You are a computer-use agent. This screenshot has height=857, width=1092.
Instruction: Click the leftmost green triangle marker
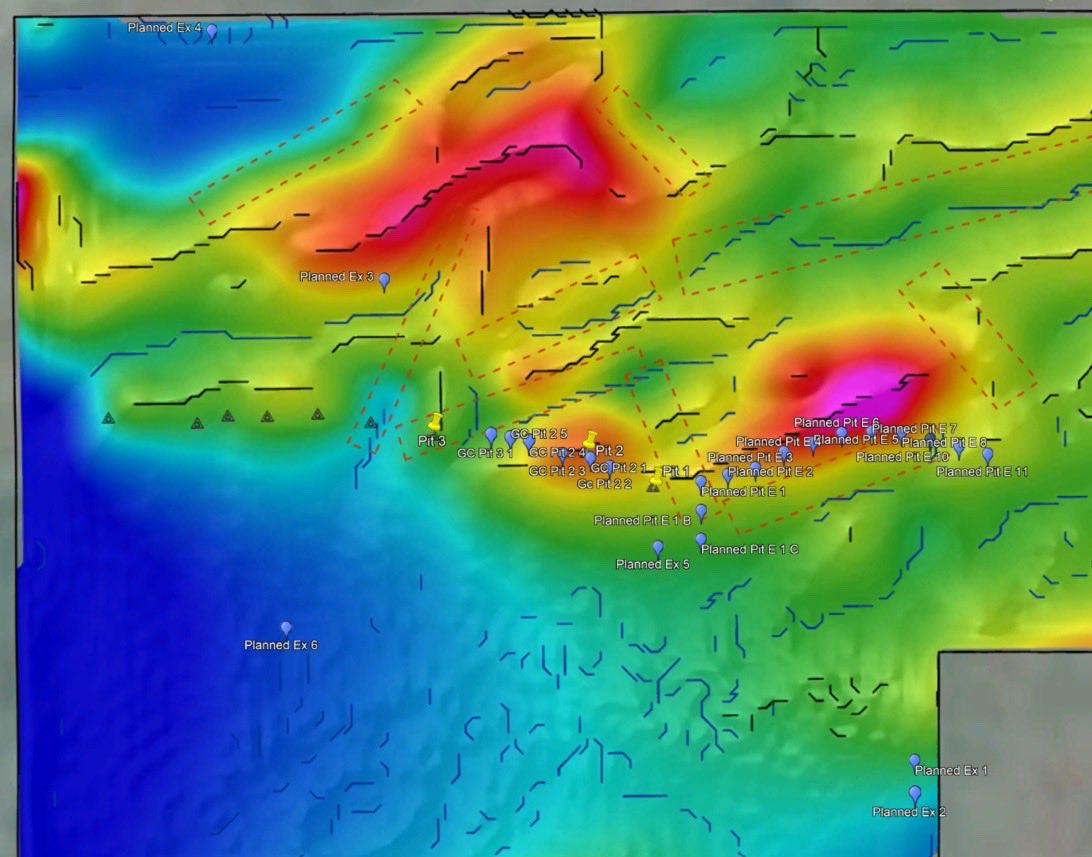point(108,418)
